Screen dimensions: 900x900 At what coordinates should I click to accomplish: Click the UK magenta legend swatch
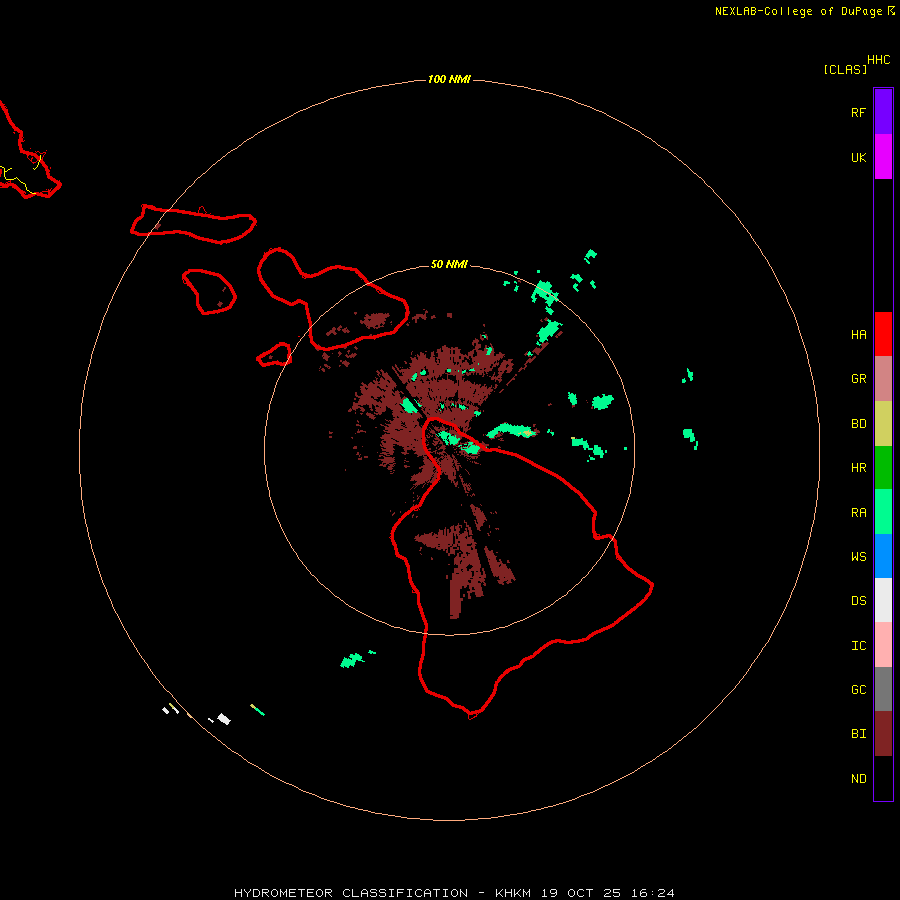pyautogui.click(x=883, y=157)
